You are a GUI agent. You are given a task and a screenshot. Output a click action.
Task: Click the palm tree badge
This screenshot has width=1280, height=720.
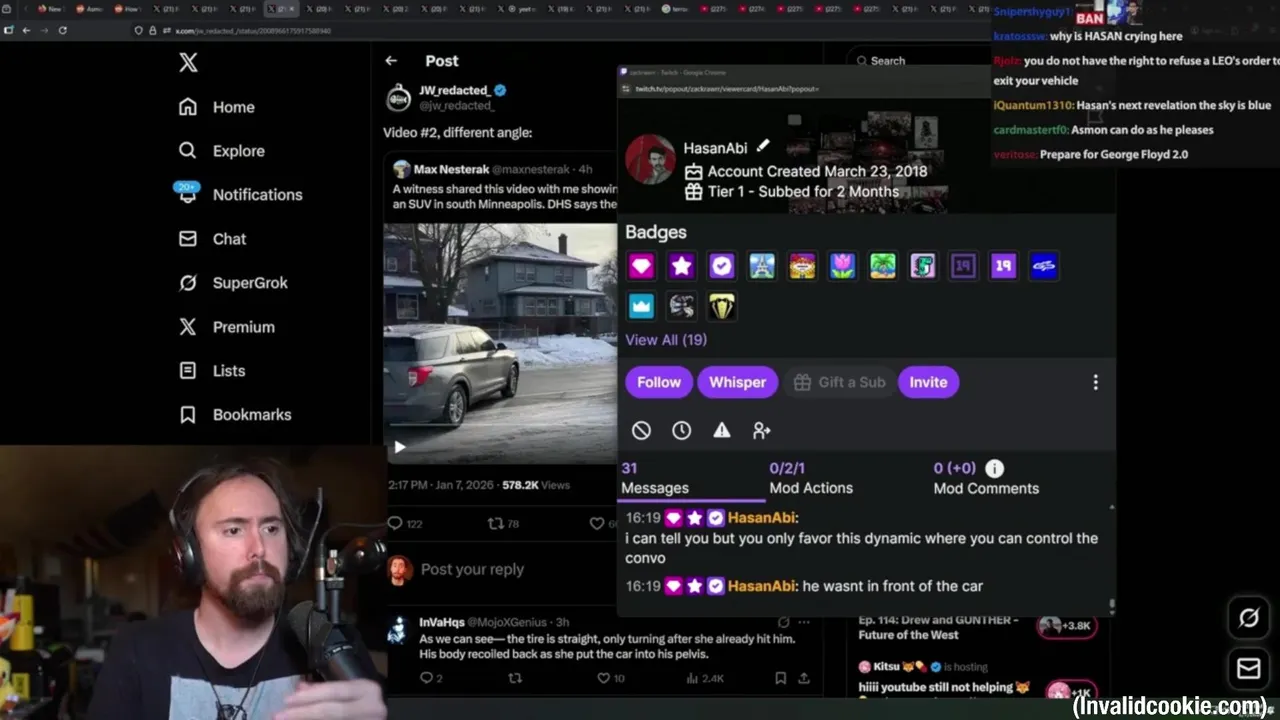pyautogui.click(x=882, y=266)
